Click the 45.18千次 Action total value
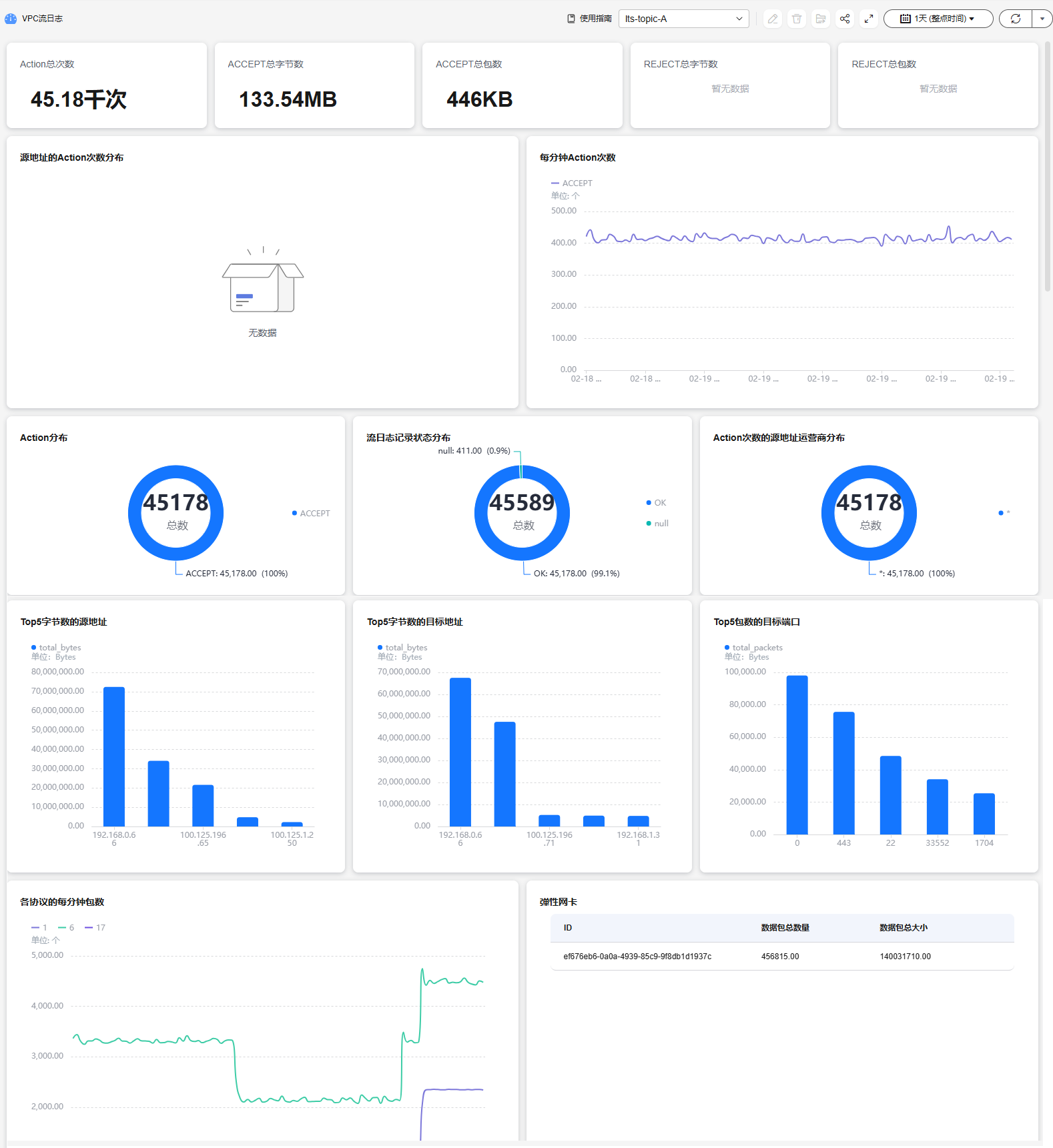The image size is (1053, 1148). [79, 99]
